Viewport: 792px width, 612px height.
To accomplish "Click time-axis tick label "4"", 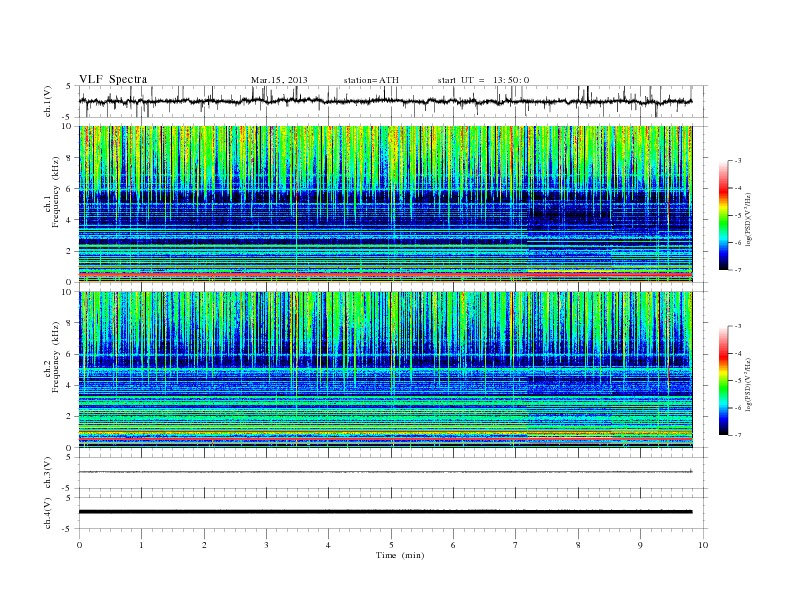I will click(328, 545).
